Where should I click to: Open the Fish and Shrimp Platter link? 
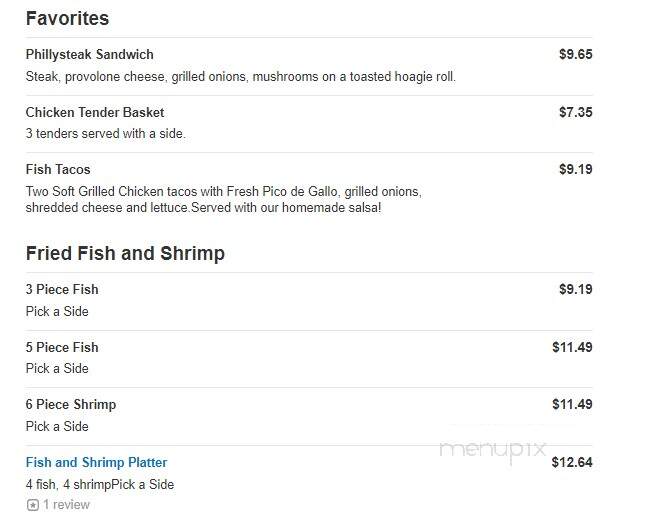pos(96,462)
